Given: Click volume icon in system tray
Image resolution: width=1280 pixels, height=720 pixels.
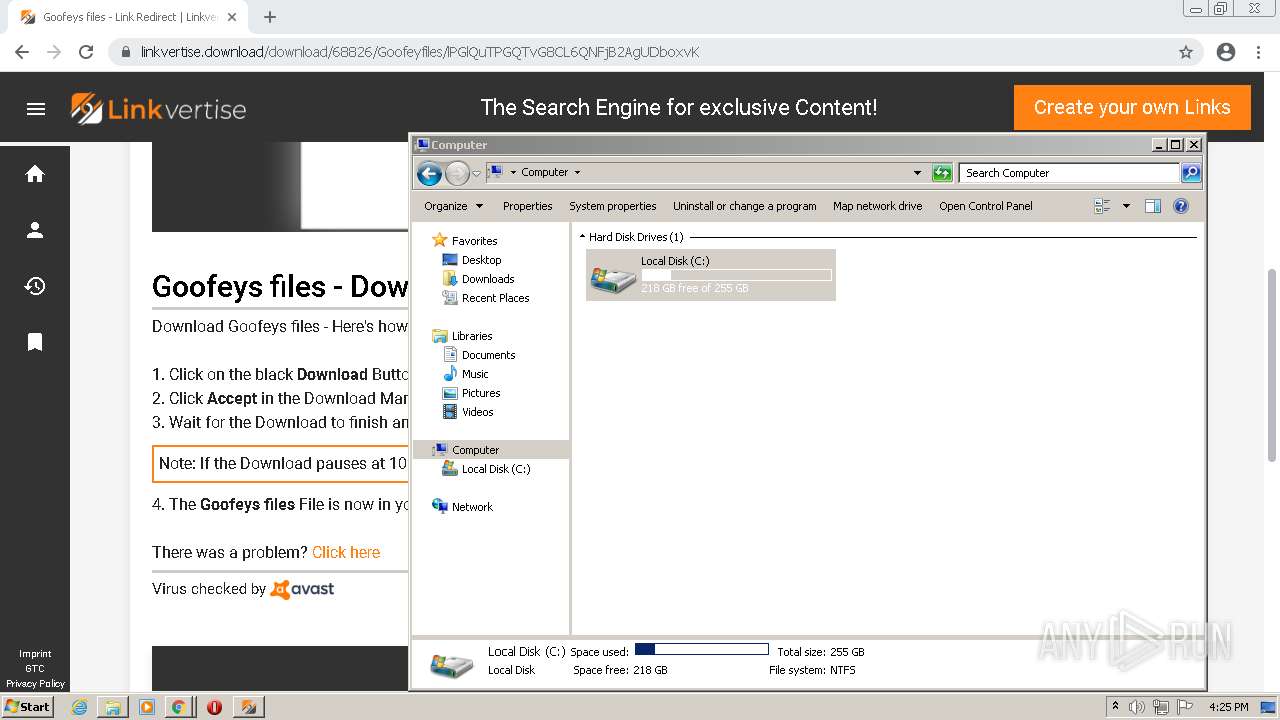Looking at the screenshot, I should [x=1137, y=707].
